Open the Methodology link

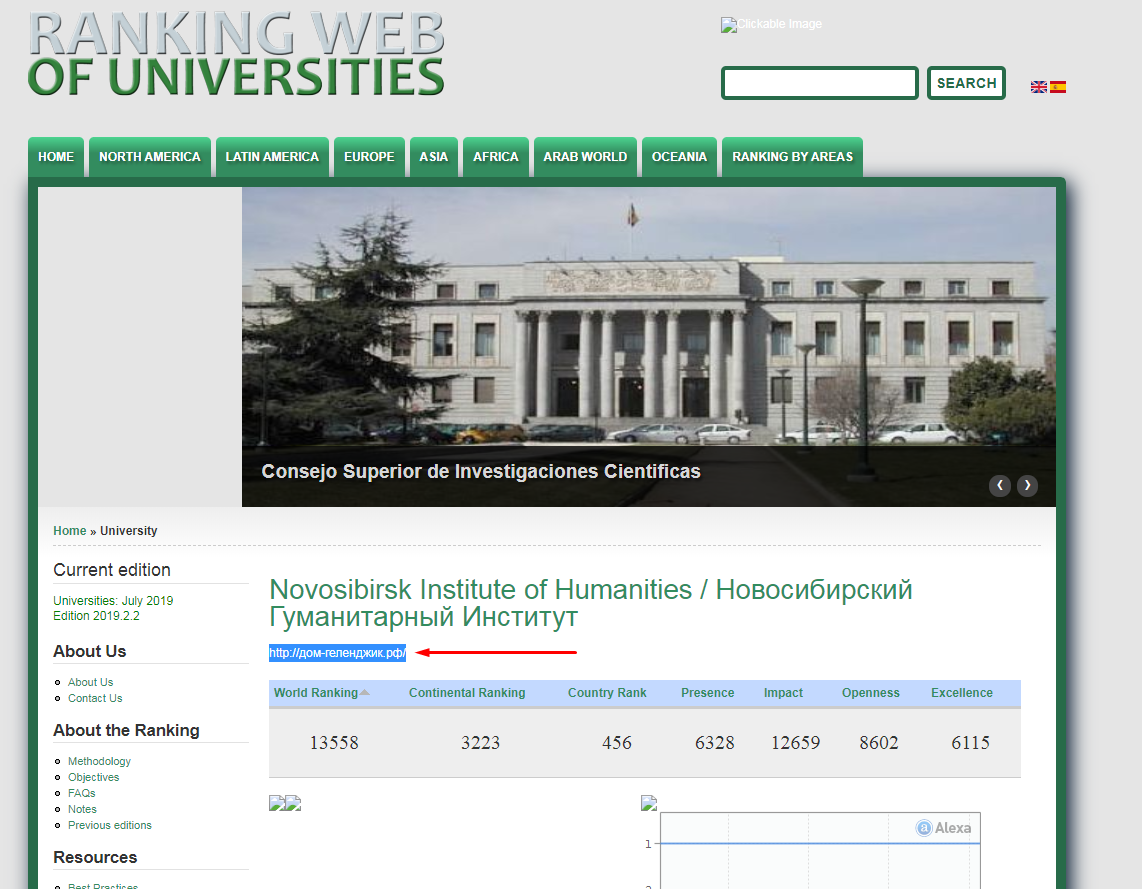(x=99, y=761)
